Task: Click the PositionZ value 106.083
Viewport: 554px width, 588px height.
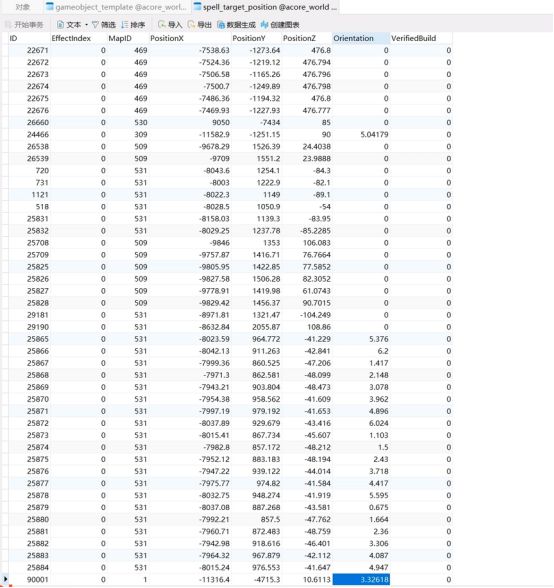Action: tap(317, 243)
